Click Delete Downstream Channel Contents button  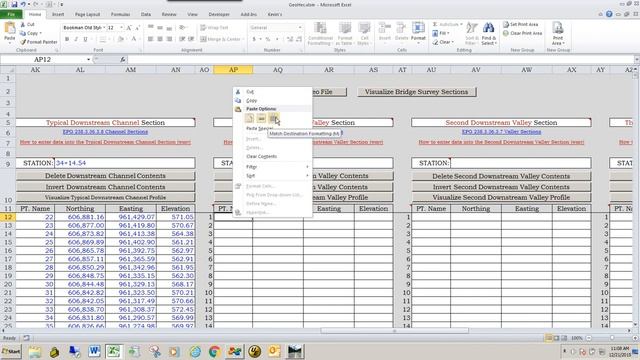105,176
